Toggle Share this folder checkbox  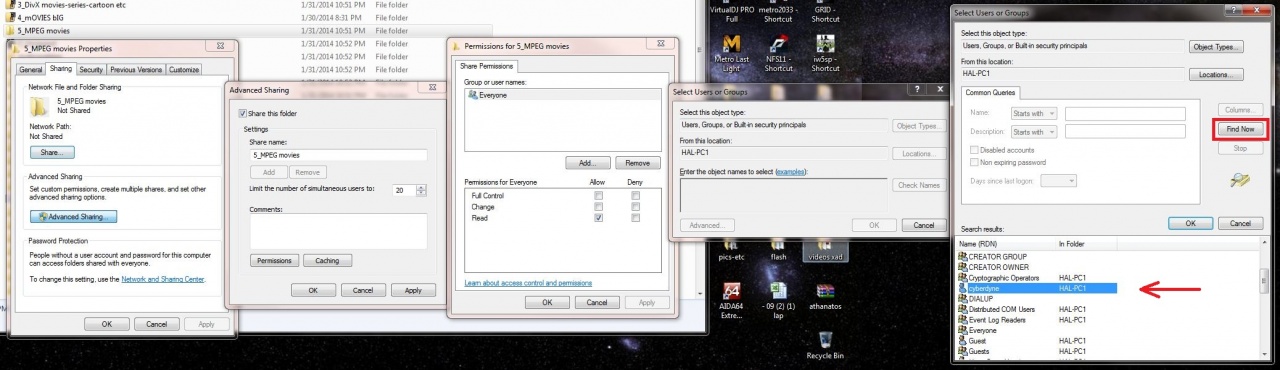243,114
